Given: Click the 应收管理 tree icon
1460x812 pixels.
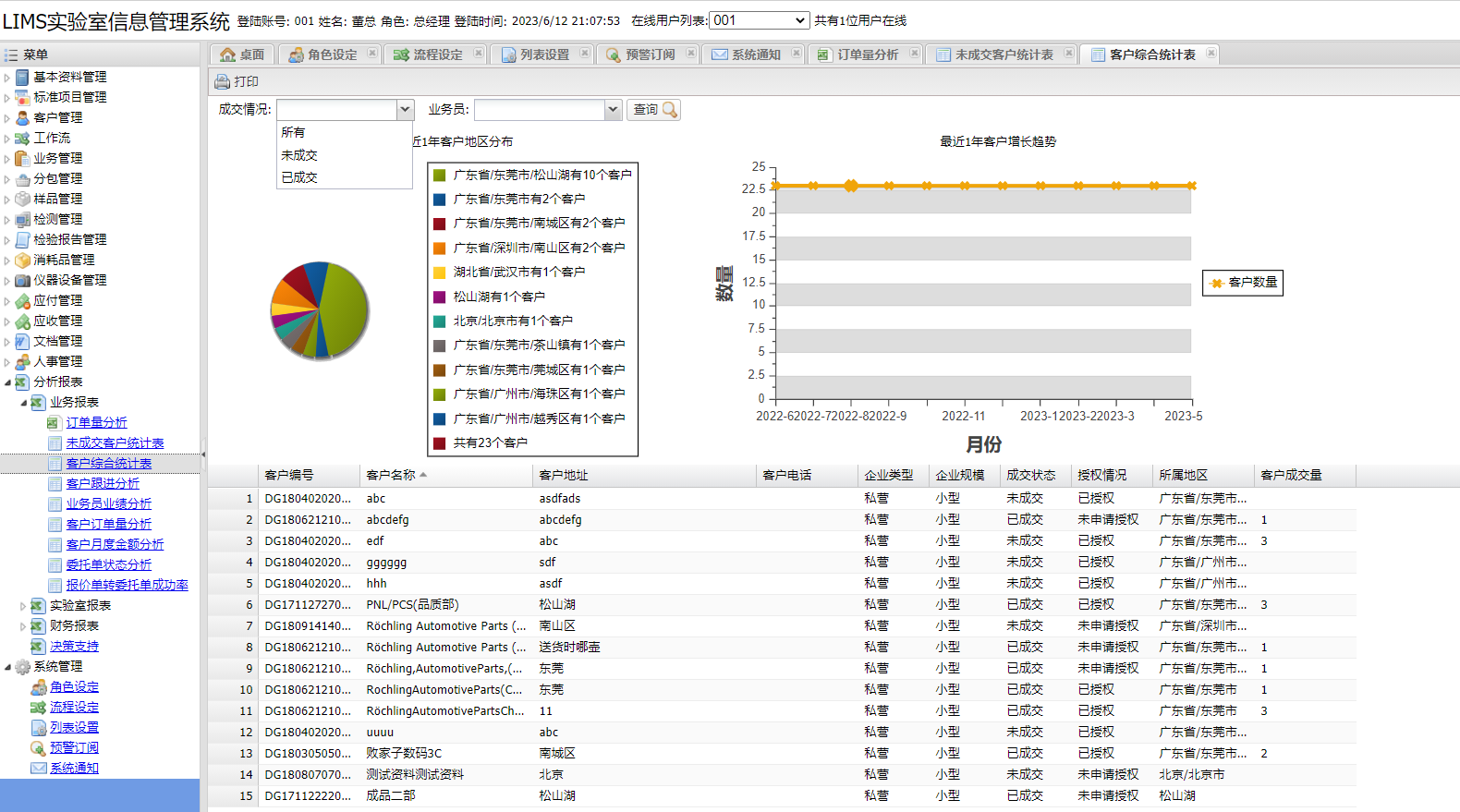Looking at the screenshot, I should pyautogui.click(x=22, y=321).
